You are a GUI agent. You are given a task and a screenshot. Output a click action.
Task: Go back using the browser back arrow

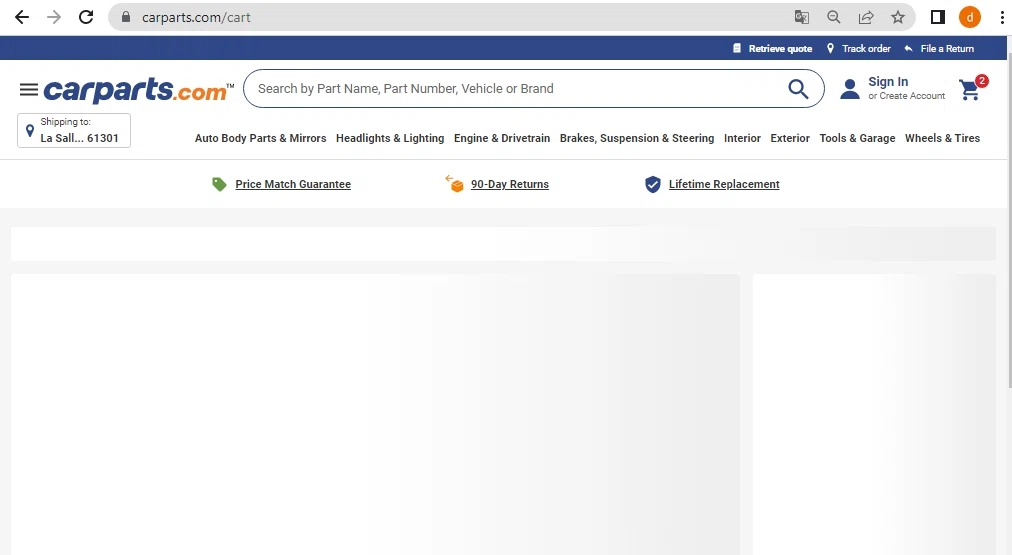22,17
